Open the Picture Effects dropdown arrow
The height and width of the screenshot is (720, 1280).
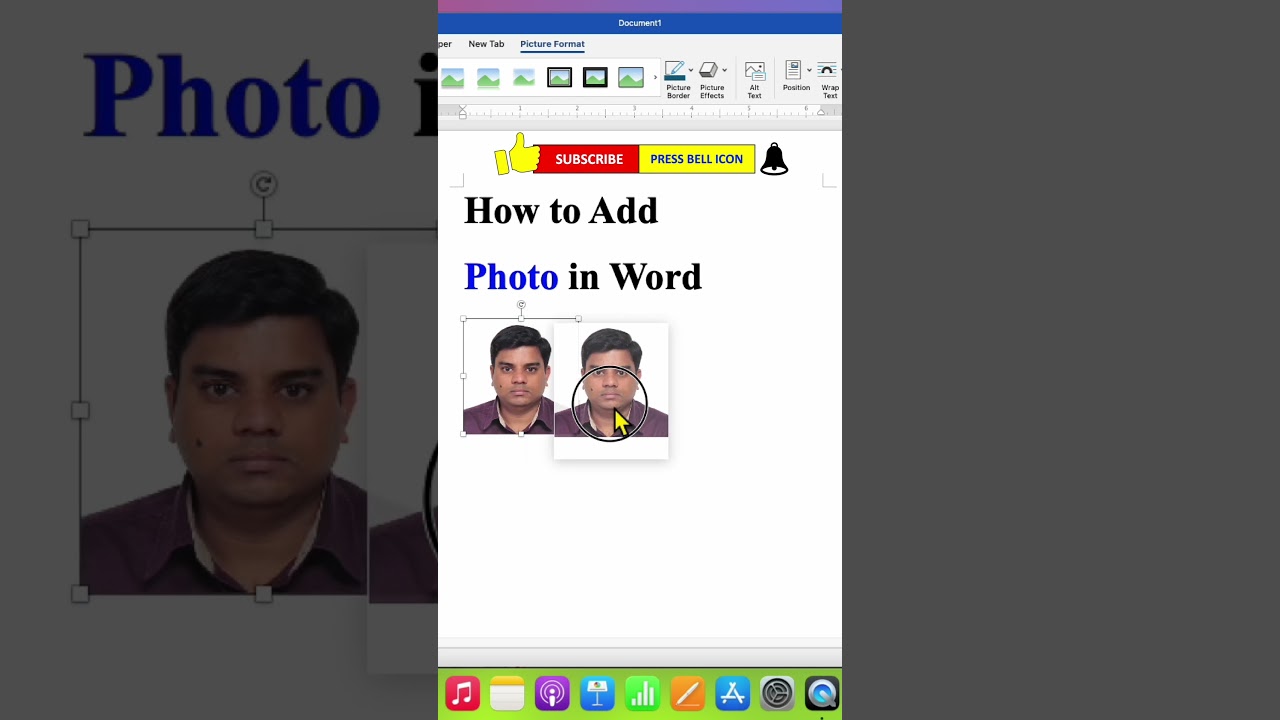click(x=724, y=70)
